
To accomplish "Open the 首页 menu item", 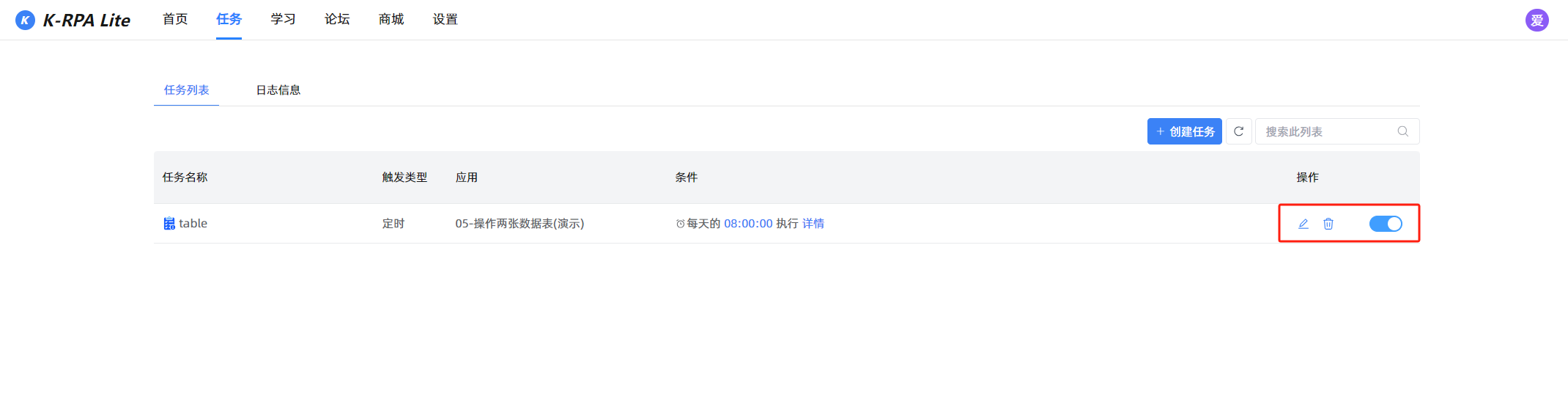I will tap(175, 19).
